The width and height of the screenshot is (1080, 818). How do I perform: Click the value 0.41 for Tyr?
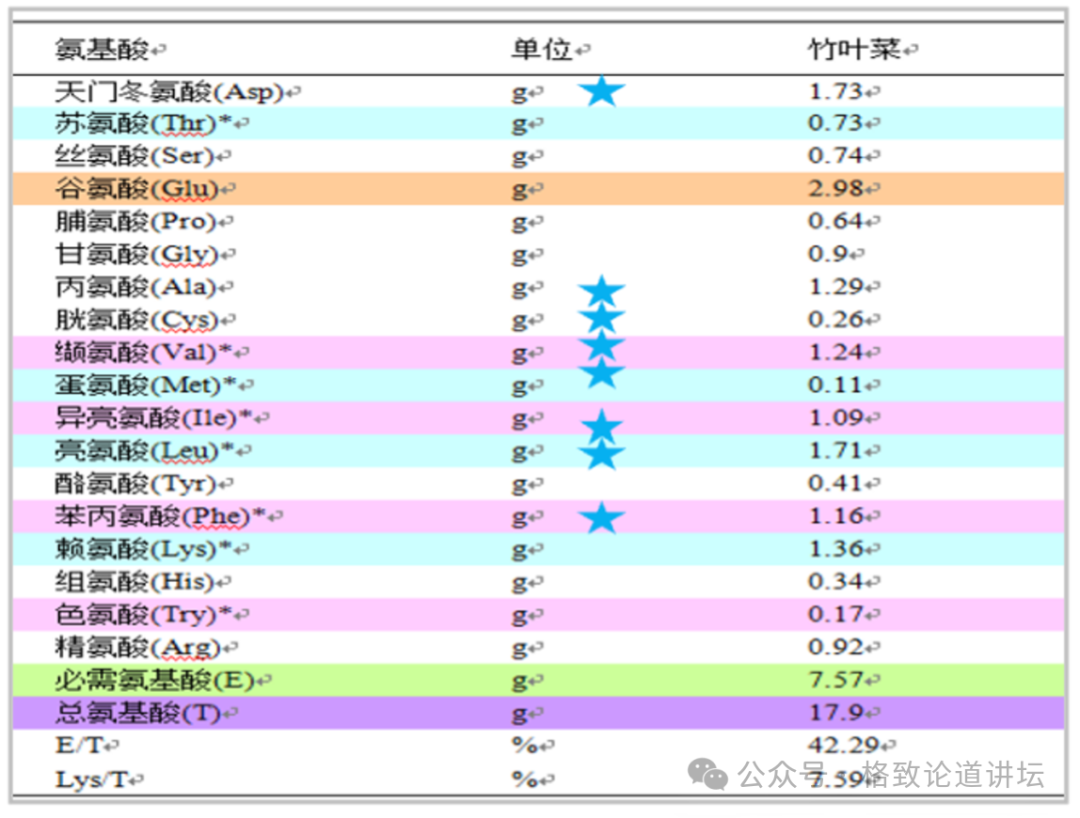(x=835, y=483)
